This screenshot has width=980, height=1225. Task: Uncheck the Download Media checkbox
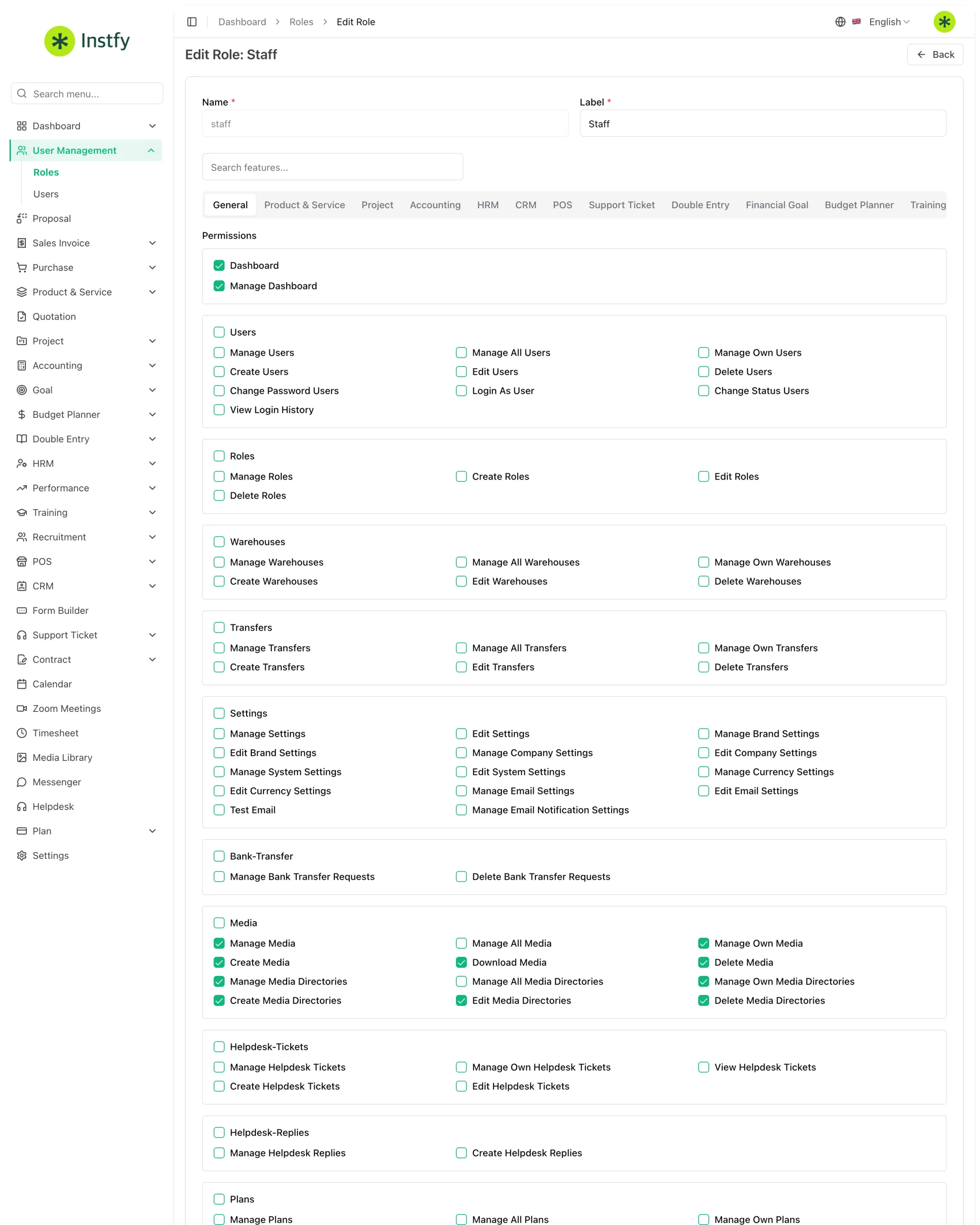461,962
